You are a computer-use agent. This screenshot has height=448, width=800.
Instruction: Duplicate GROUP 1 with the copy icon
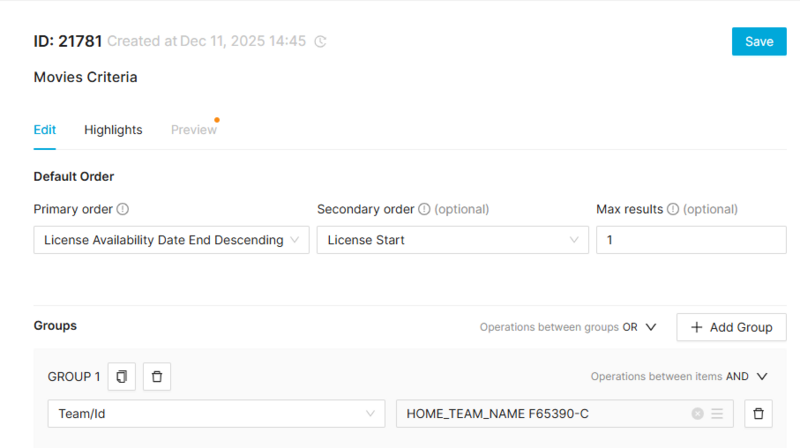[122, 377]
